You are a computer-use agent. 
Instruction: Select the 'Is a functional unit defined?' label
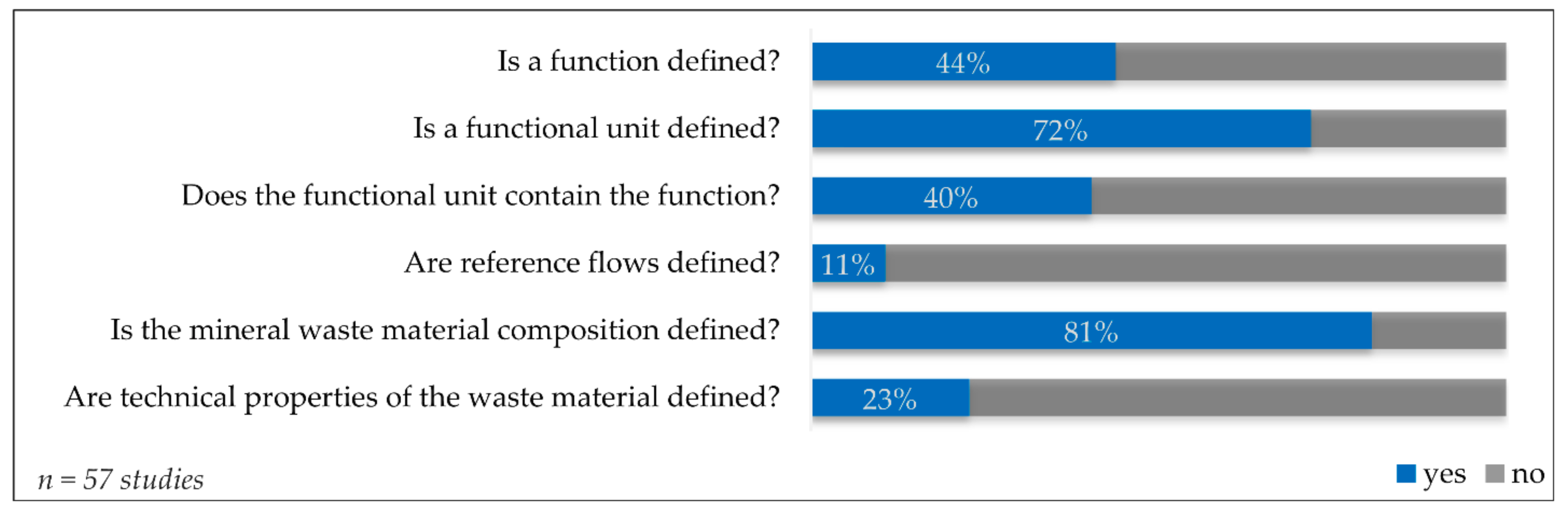click(596, 128)
